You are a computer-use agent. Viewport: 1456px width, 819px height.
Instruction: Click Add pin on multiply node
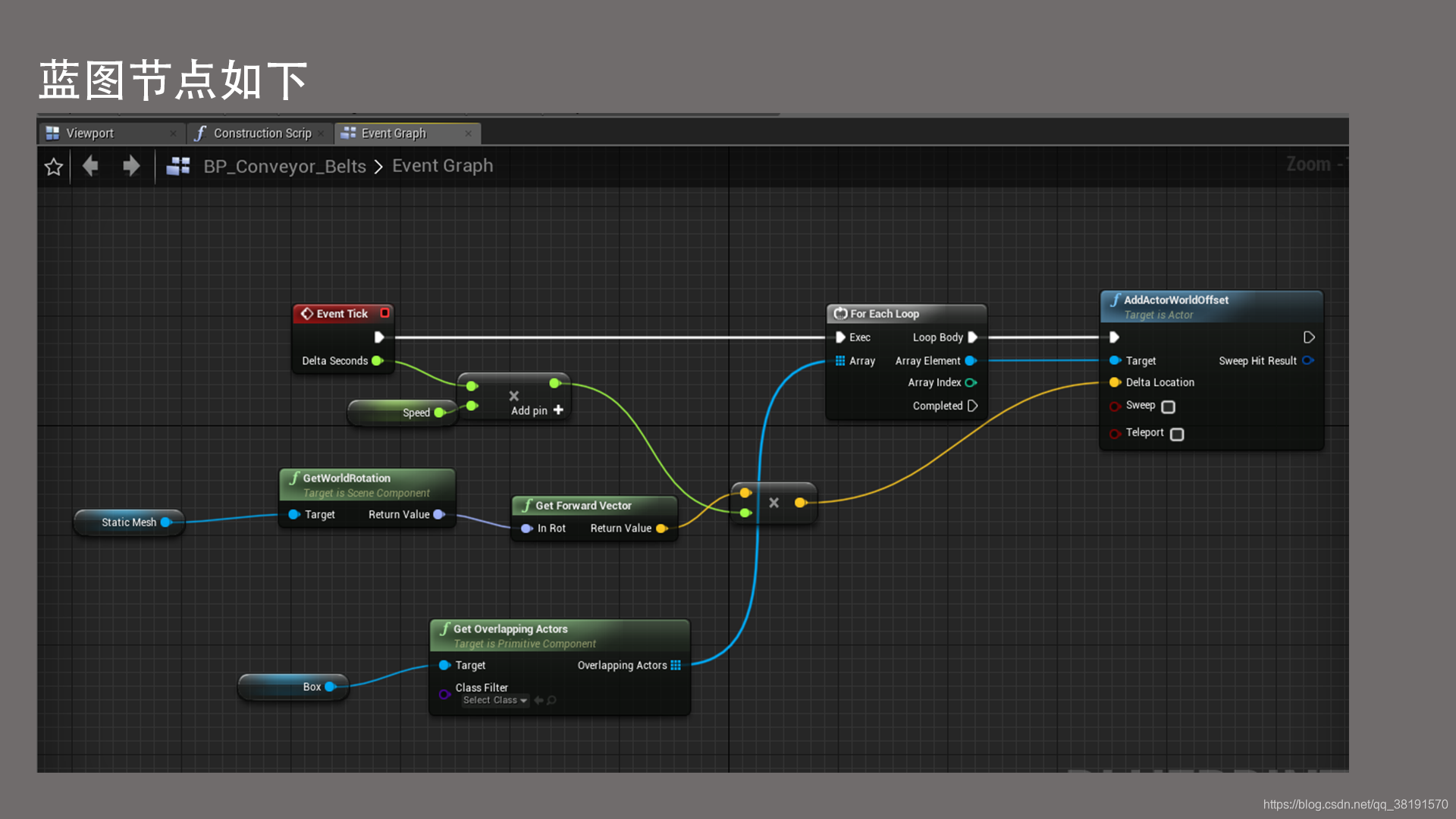pos(537,410)
